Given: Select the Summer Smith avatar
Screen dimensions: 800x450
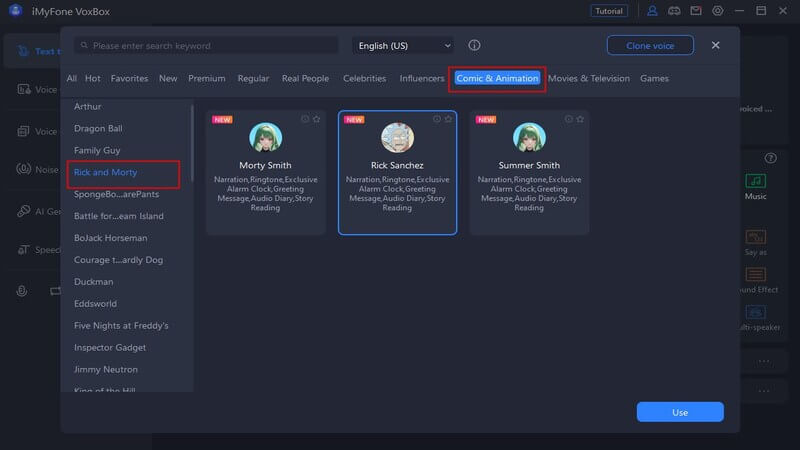Looking at the screenshot, I should click(529, 137).
